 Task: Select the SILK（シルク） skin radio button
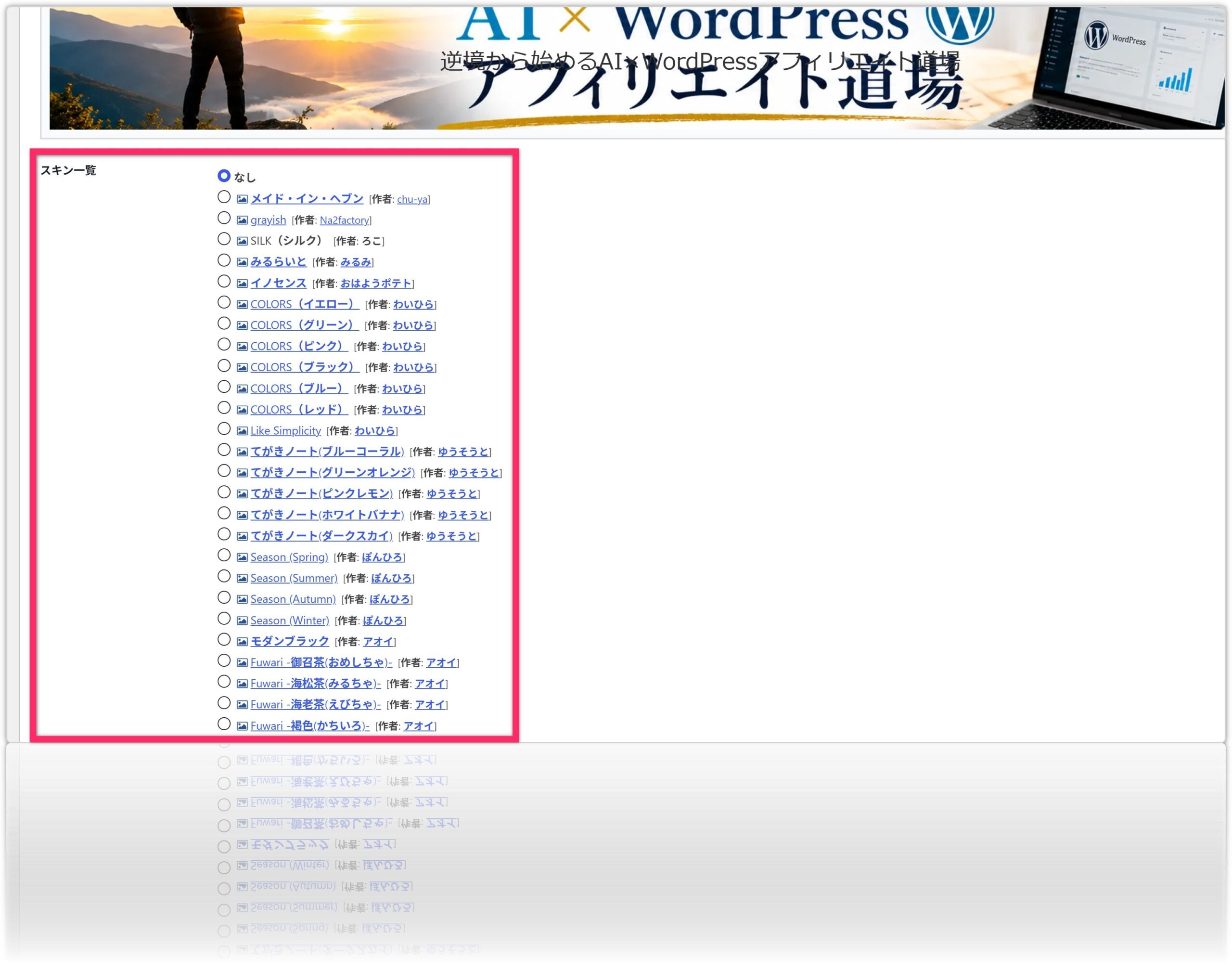pyautogui.click(x=224, y=239)
